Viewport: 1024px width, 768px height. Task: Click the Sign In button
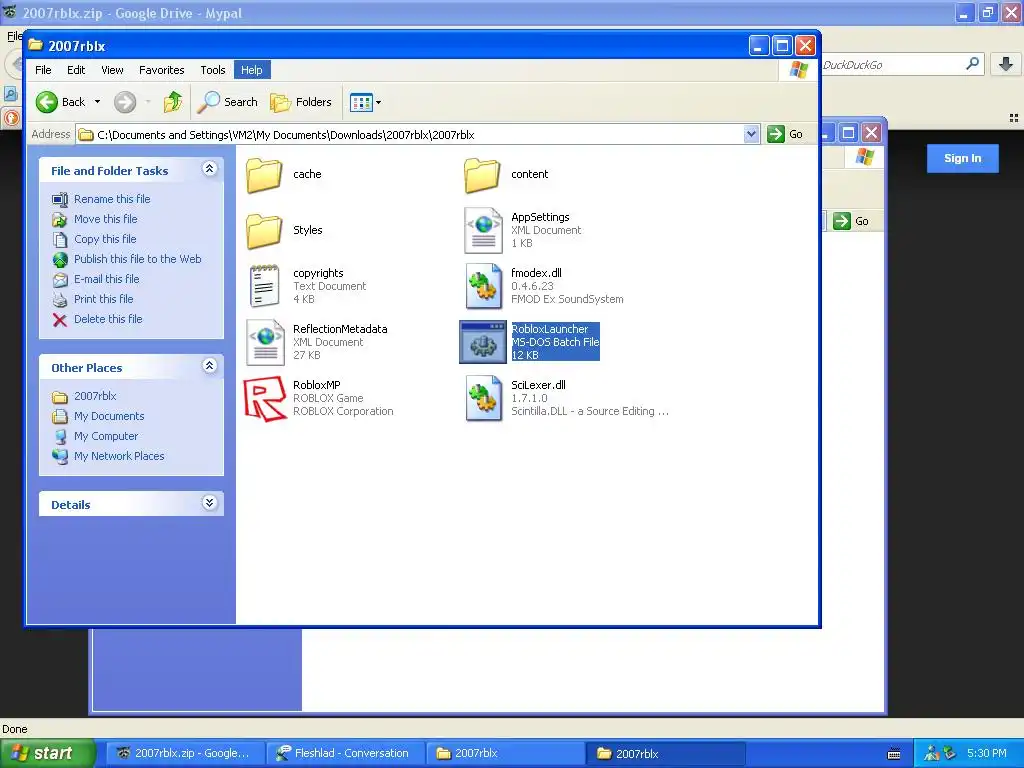coord(963,158)
